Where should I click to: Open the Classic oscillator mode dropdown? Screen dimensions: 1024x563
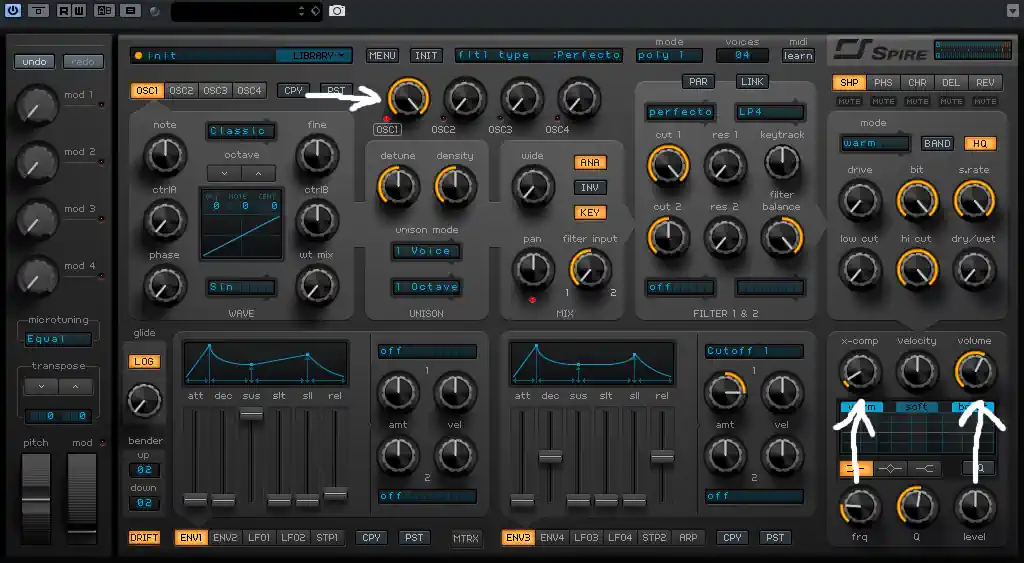click(240, 131)
